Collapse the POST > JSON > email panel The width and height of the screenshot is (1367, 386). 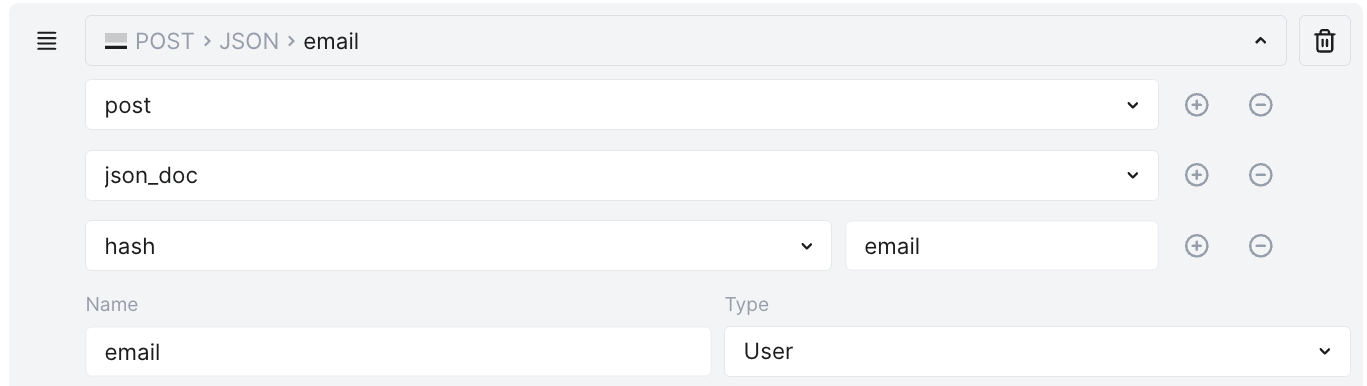coord(1260,41)
